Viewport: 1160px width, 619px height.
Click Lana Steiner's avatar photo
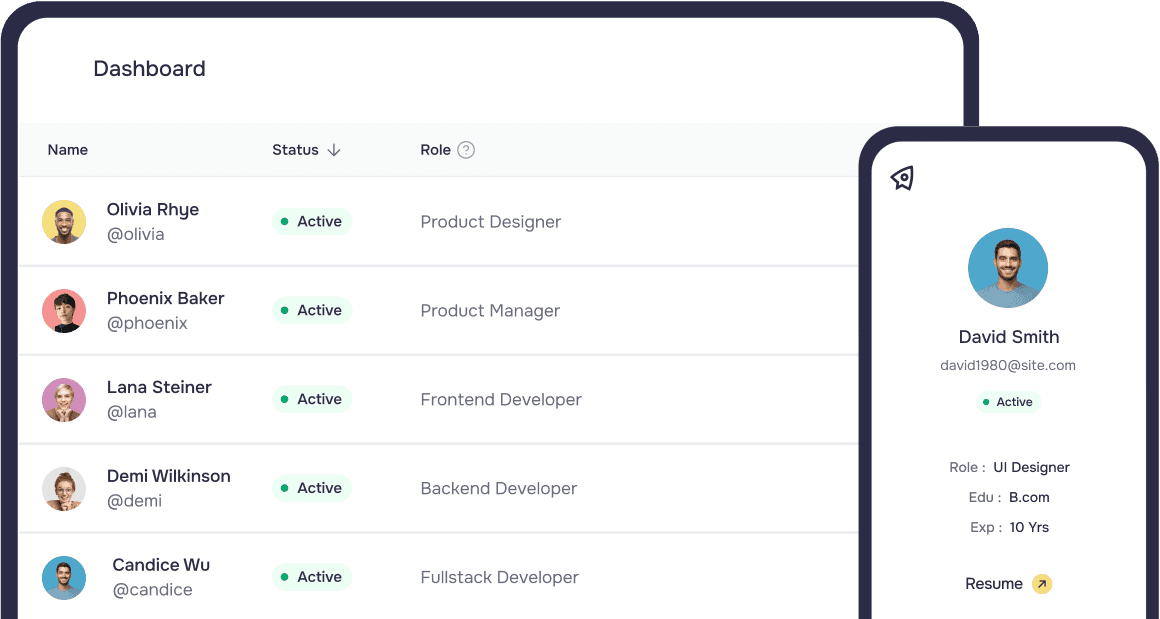[64, 399]
